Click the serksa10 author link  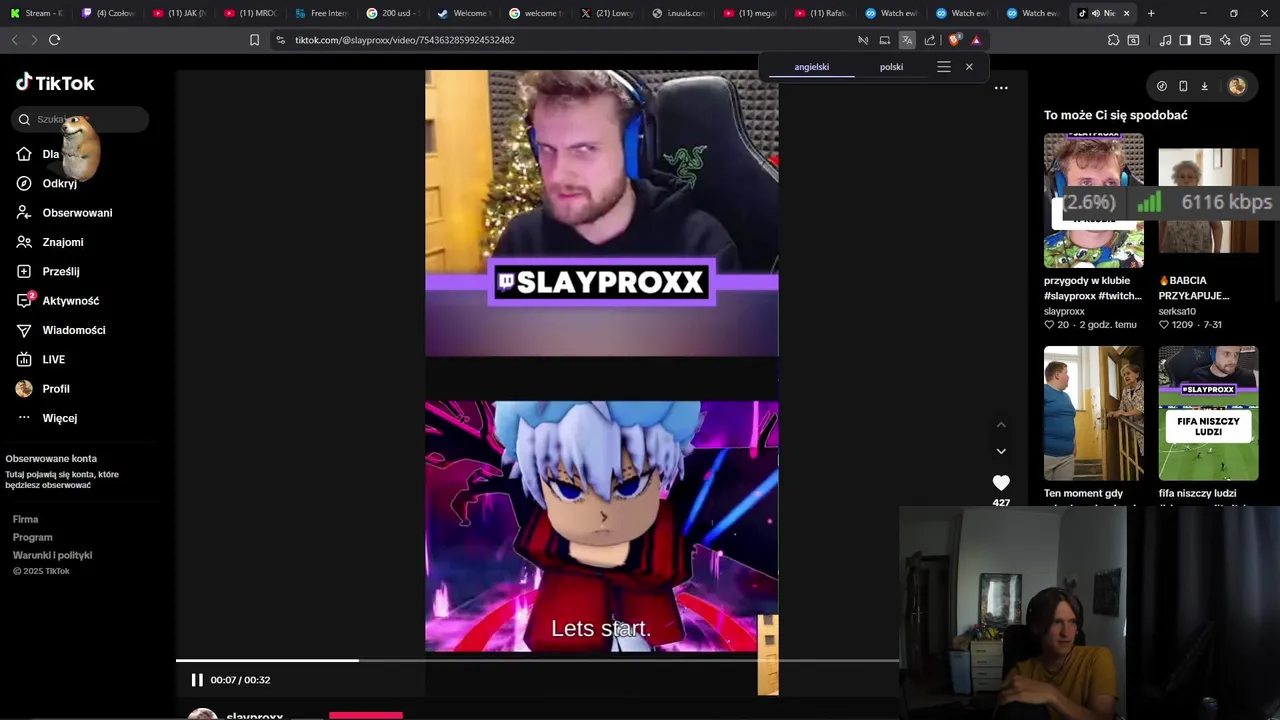coord(1177,311)
